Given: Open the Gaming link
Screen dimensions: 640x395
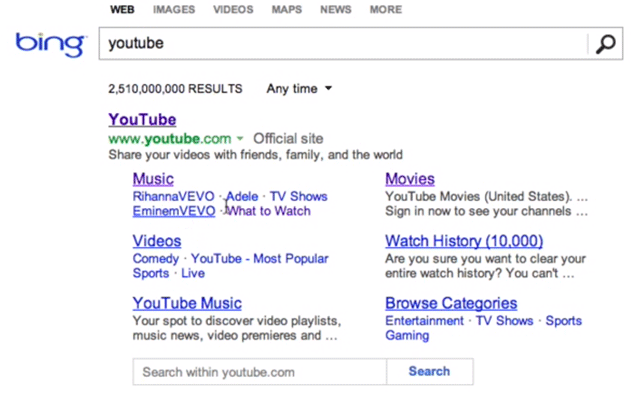Looking at the screenshot, I should 407,335.
